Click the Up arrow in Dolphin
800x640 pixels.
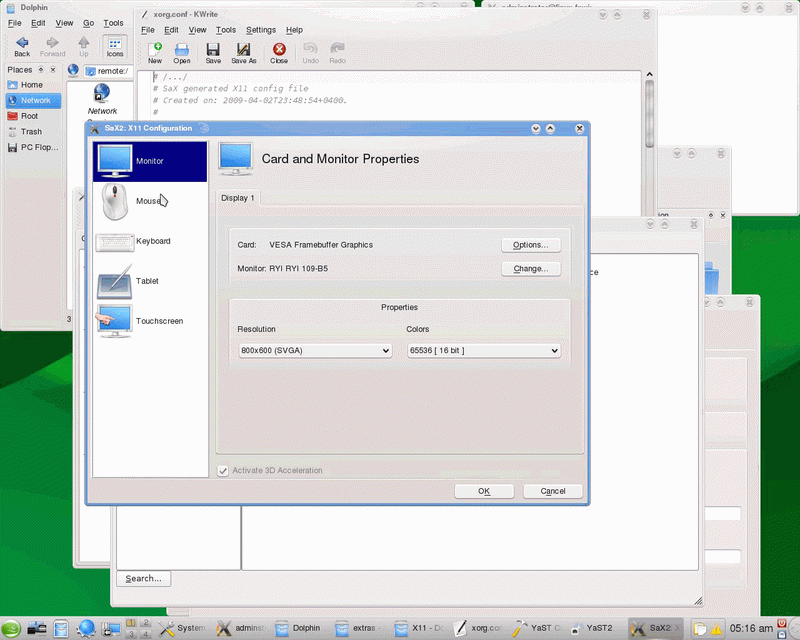coord(84,46)
